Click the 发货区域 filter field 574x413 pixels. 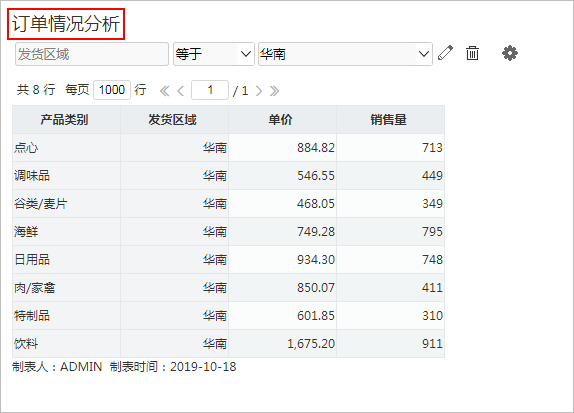click(92, 54)
